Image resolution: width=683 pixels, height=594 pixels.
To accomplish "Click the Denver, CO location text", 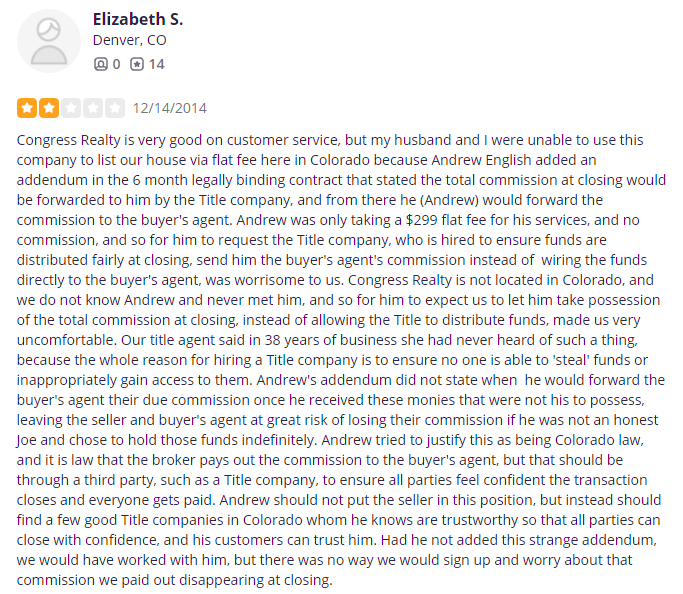I will click(130, 41).
